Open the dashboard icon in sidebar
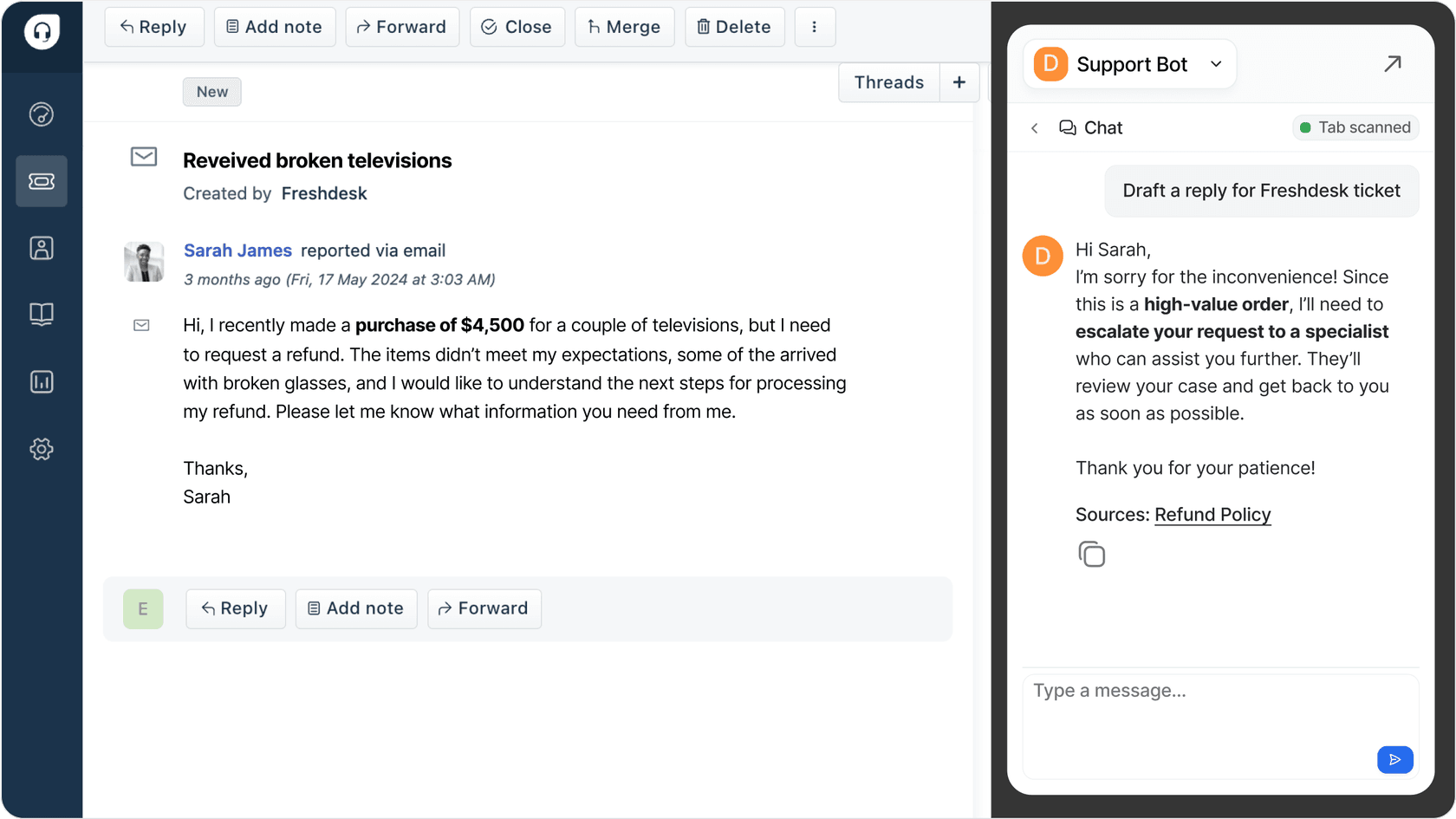Screen dimensions: 1456x819 (42, 114)
